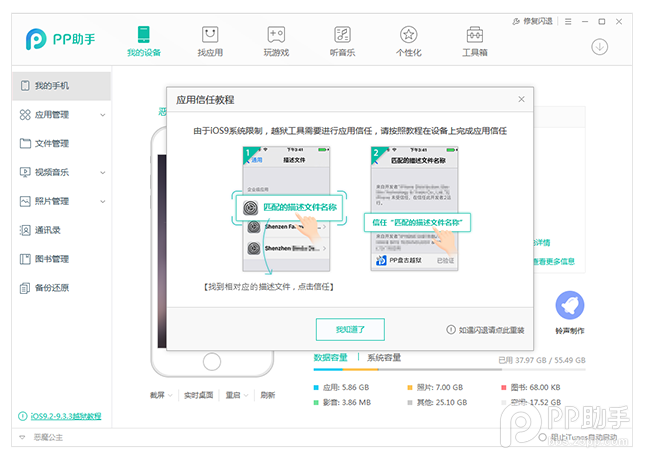Open the 个性化 tab
The image size is (645, 460).
408,41
